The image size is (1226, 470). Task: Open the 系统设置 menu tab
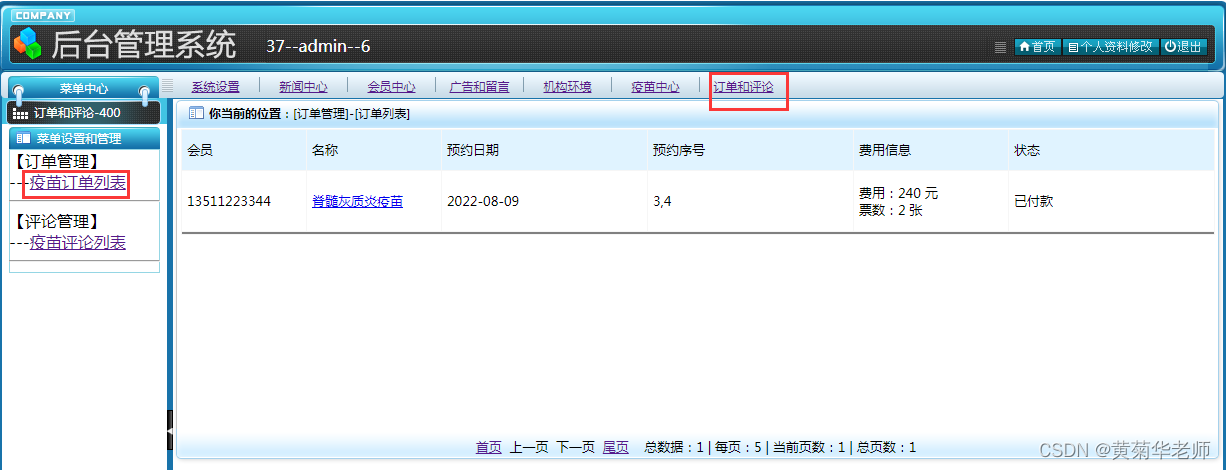[215, 87]
